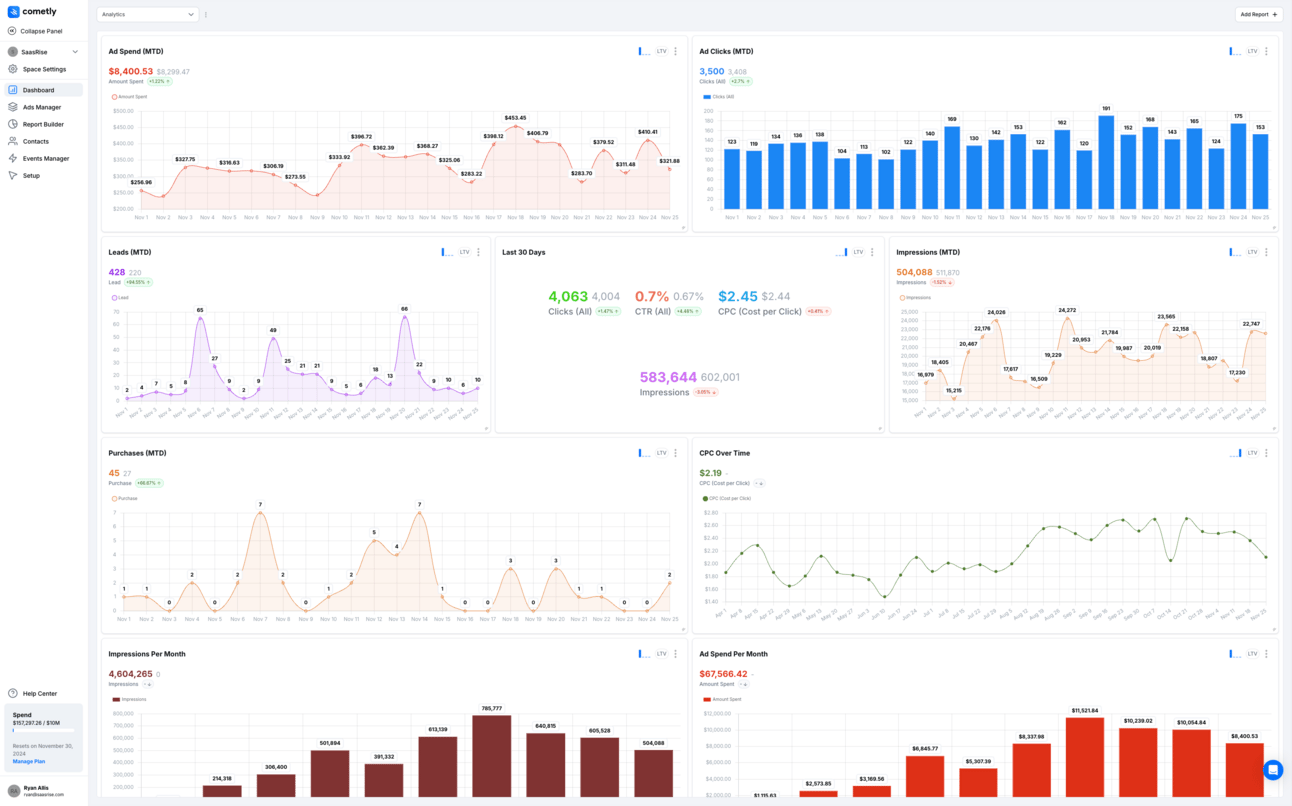Open Leads (MTD) widget three-dot menu

tap(479, 252)
